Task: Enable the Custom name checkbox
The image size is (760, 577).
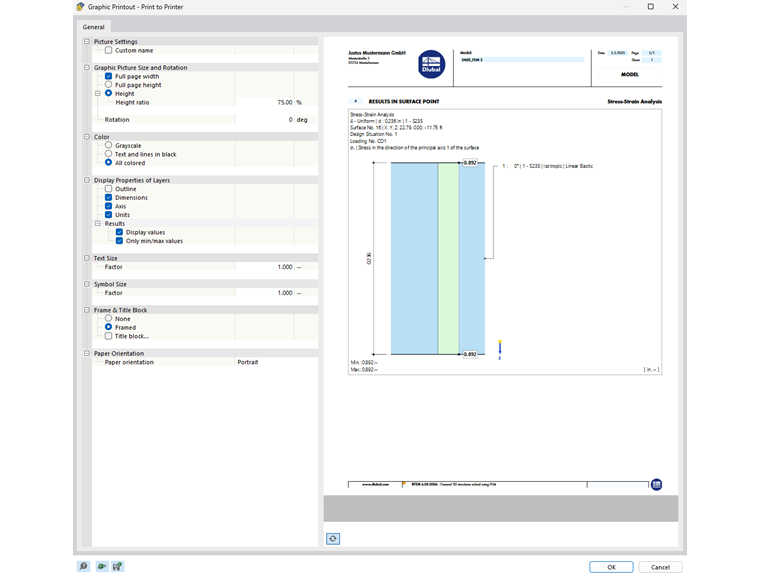Action: tap(109, 50)
